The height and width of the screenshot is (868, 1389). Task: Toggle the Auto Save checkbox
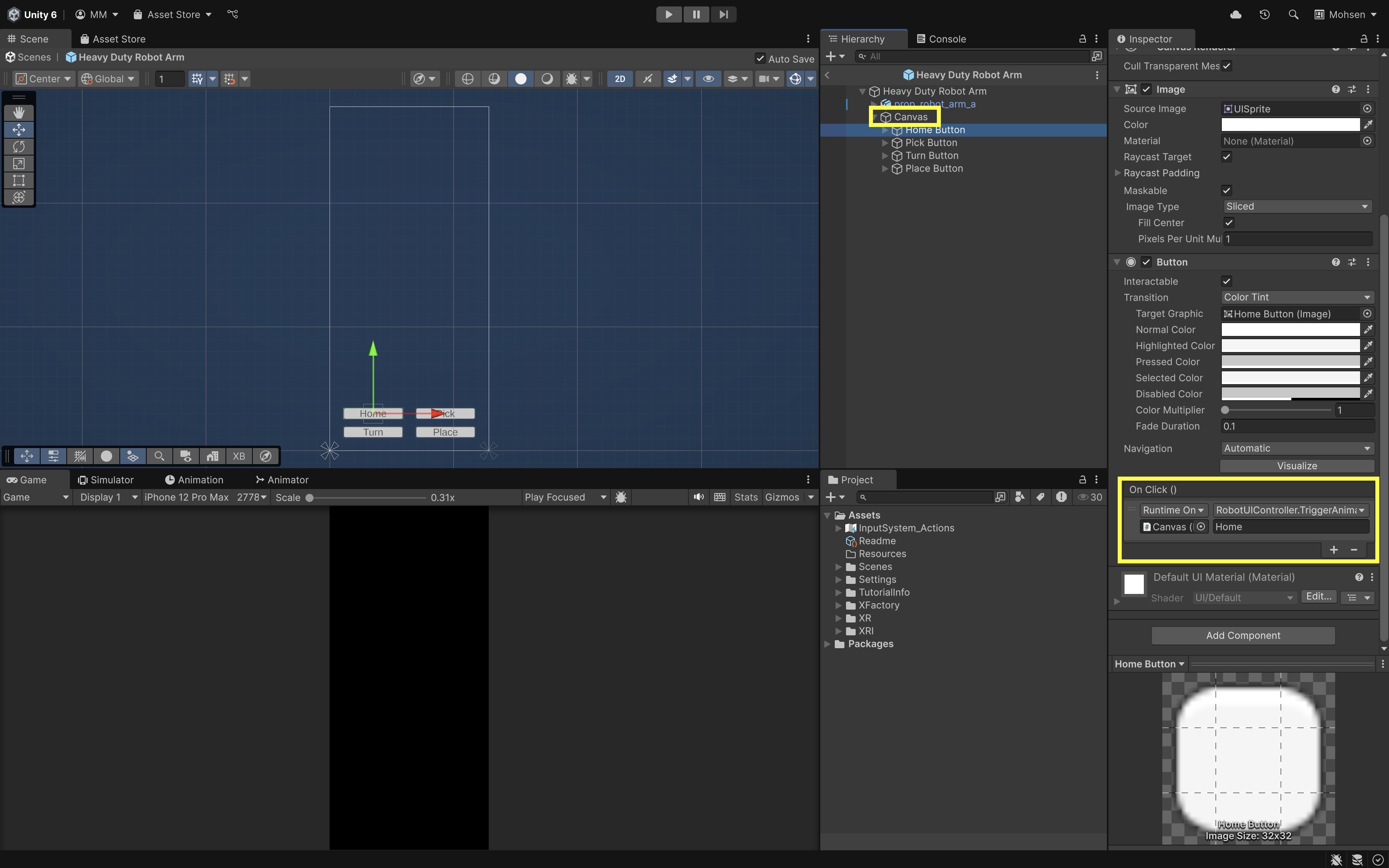(760, 59)
